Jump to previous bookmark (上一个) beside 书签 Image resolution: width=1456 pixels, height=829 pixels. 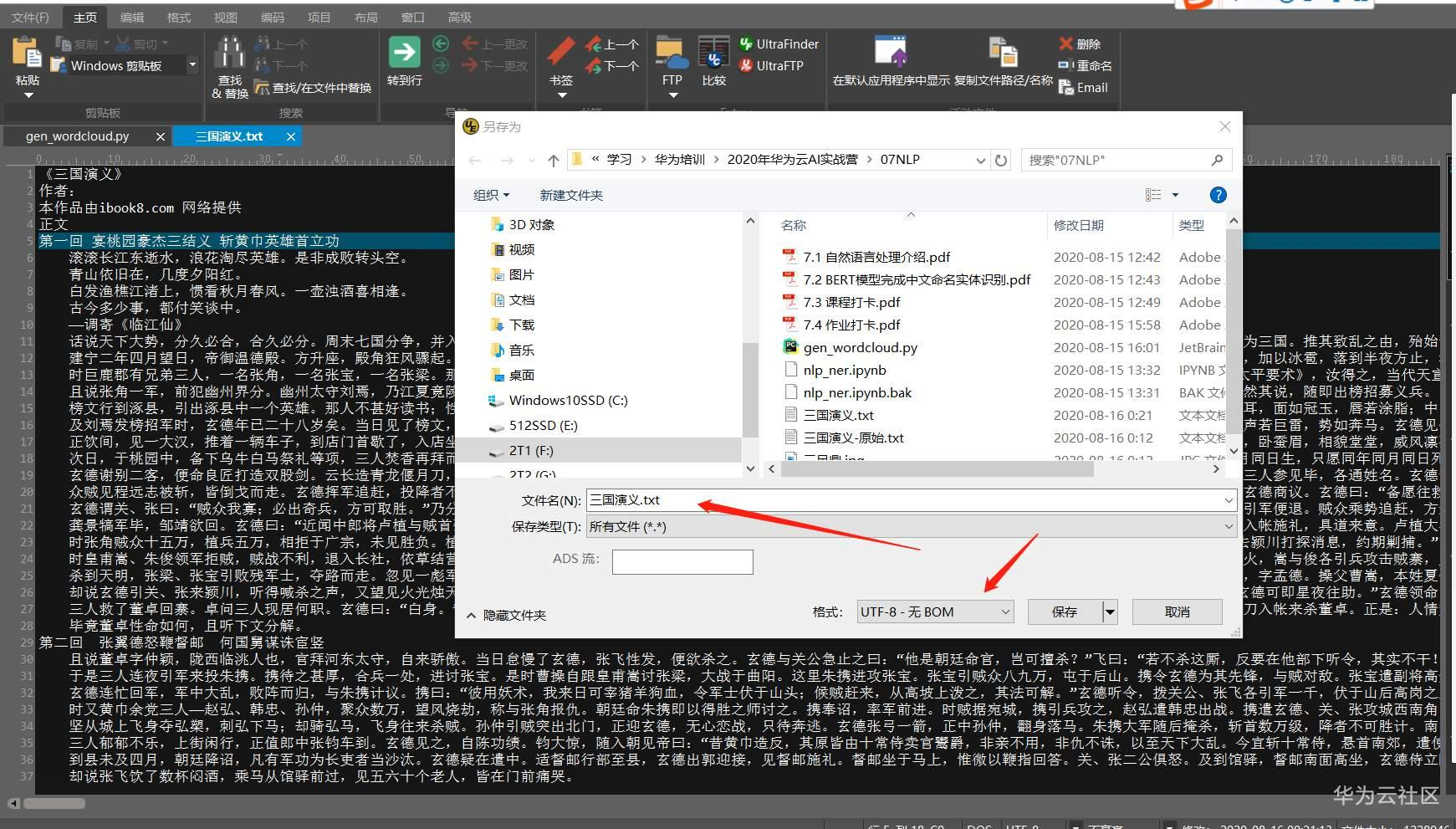(x=611, y=44)
